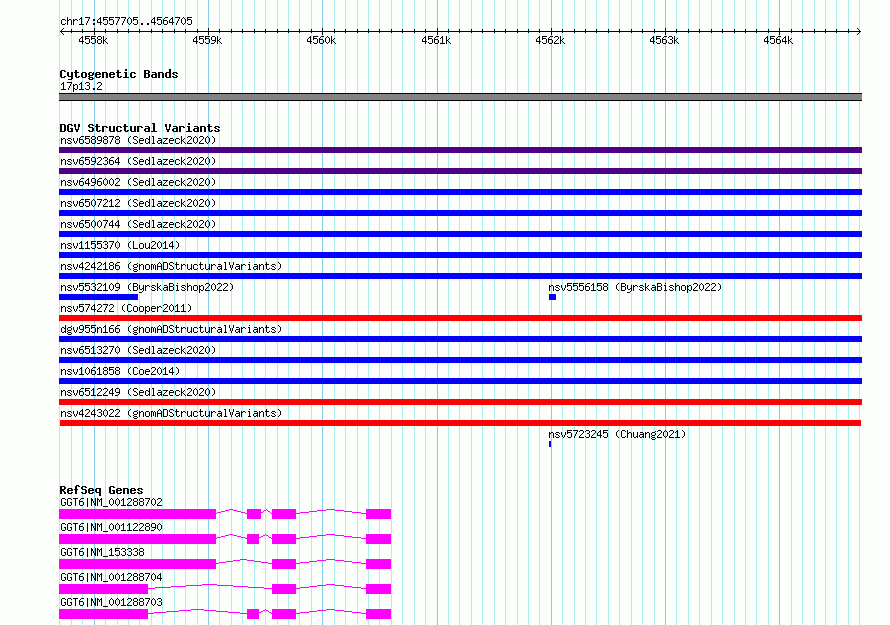Click the 4561k ruler tick label
This screenshot has height=625, width=890.
(x=436, y=40)
